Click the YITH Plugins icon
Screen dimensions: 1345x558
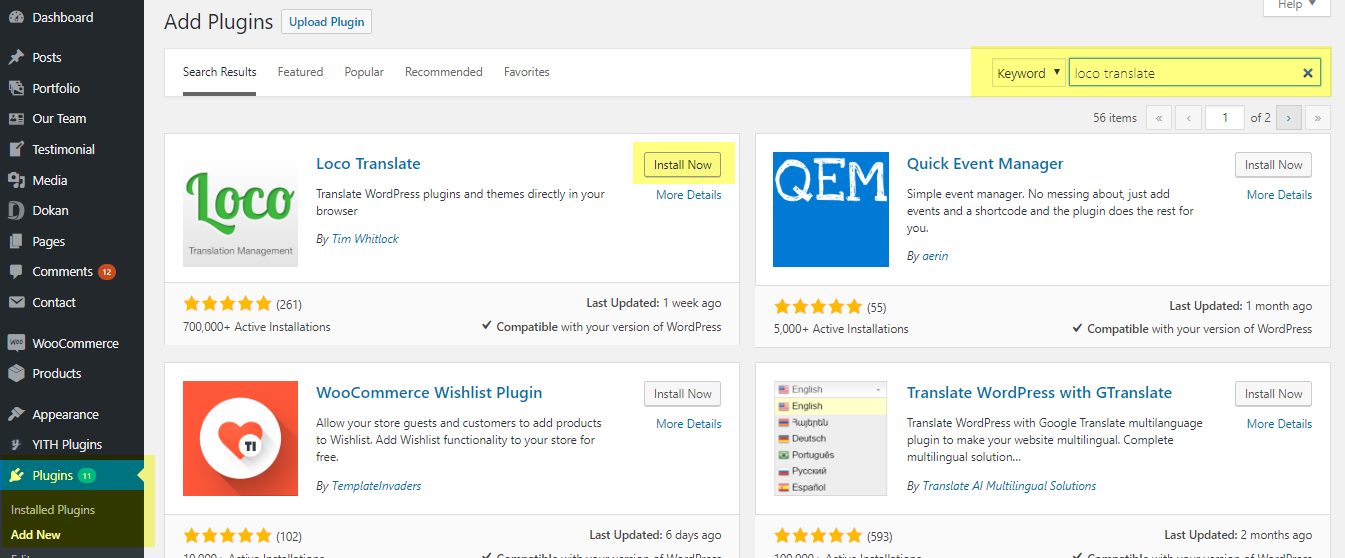[16, 444]
